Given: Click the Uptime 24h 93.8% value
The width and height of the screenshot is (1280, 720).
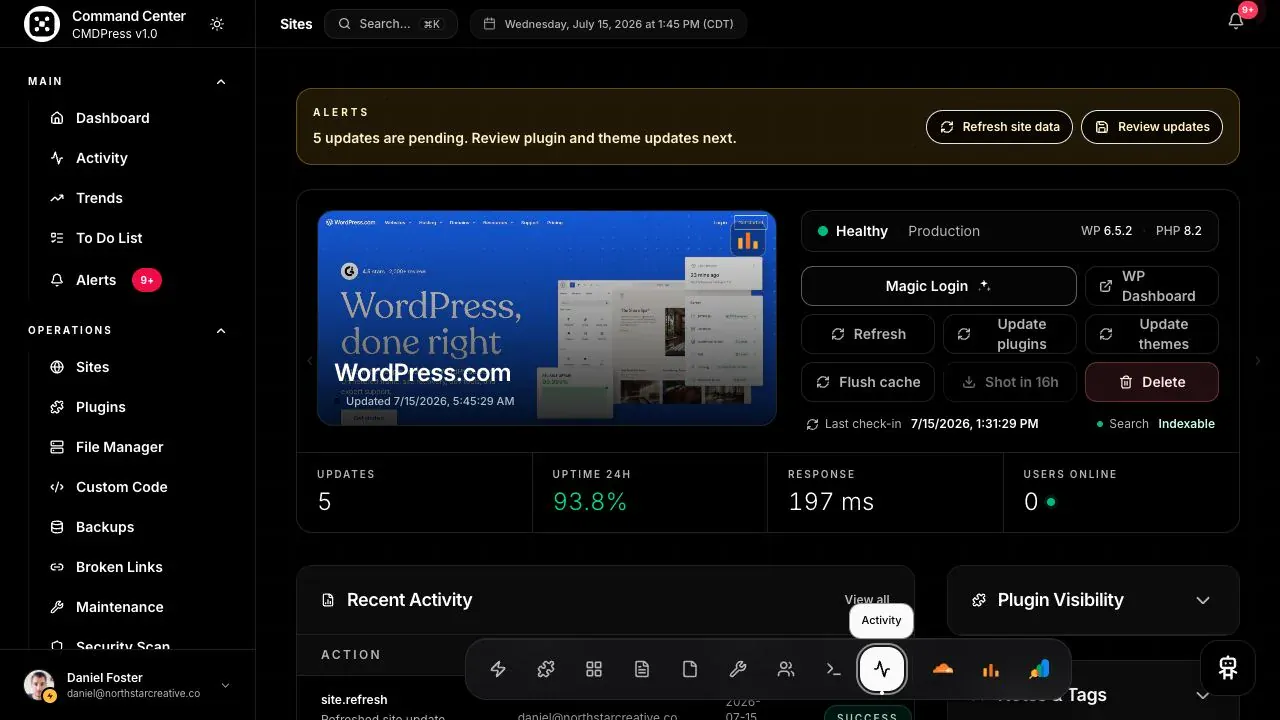Looking at the screenshot, I should tap(590, 502).
